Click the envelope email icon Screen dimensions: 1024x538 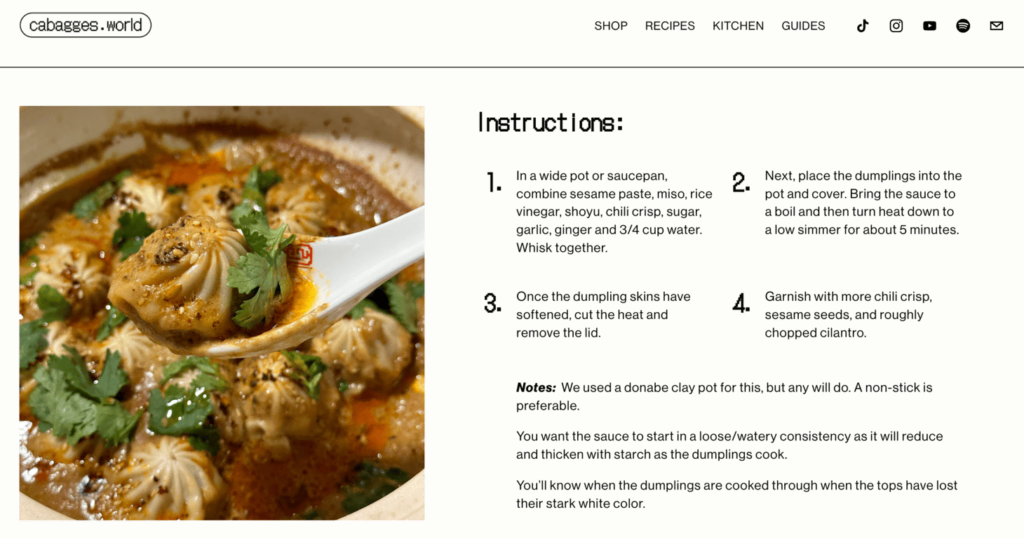click(x=996, y=26)
